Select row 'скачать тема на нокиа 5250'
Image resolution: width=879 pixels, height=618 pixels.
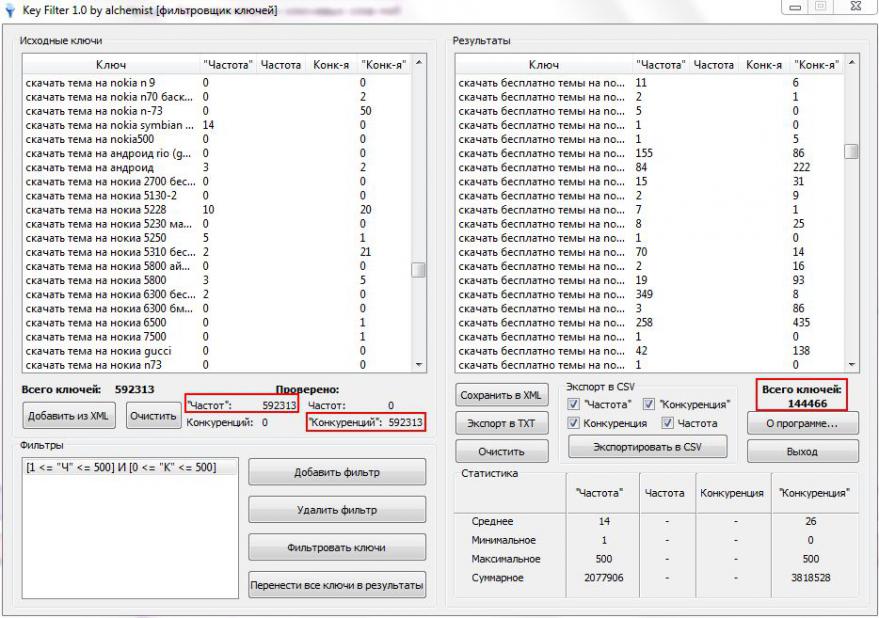point(217,238)
